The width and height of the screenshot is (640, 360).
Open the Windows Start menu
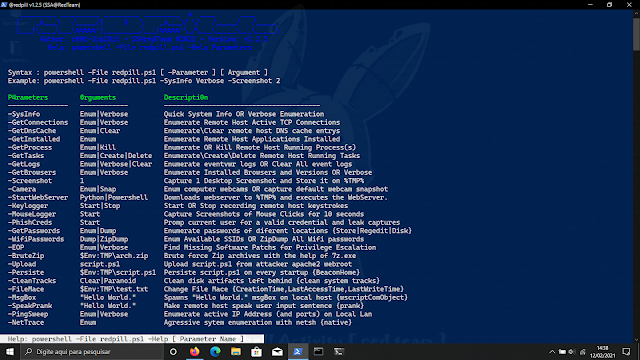[x=9, y=351]
